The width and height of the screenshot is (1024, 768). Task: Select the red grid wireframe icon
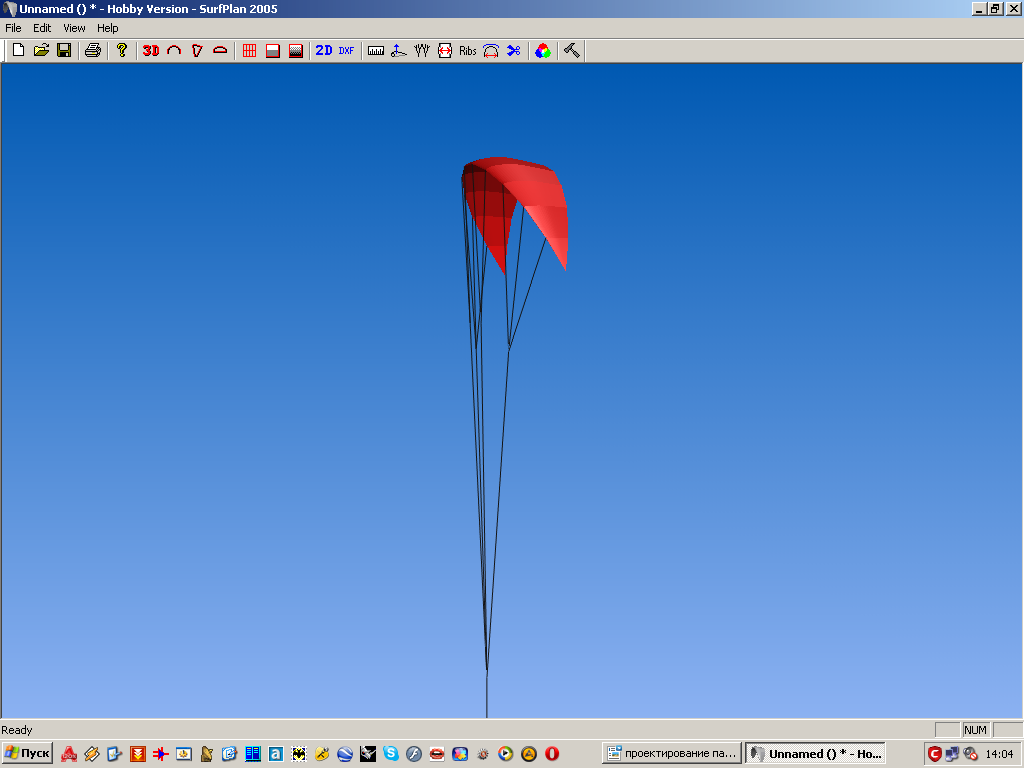click(x=250, y=50)
